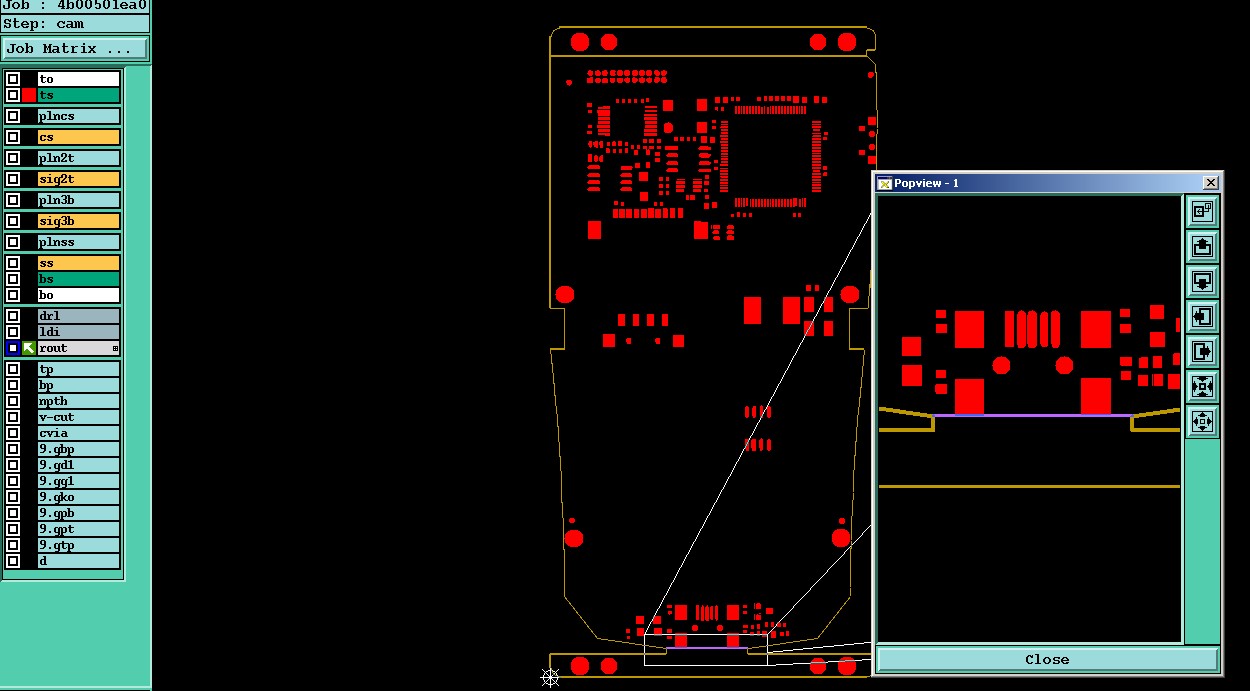The height and width of the screenshot is (691, 1250).
Task: Click the purple line in the Popview
Action: (x=1032, y=415)
